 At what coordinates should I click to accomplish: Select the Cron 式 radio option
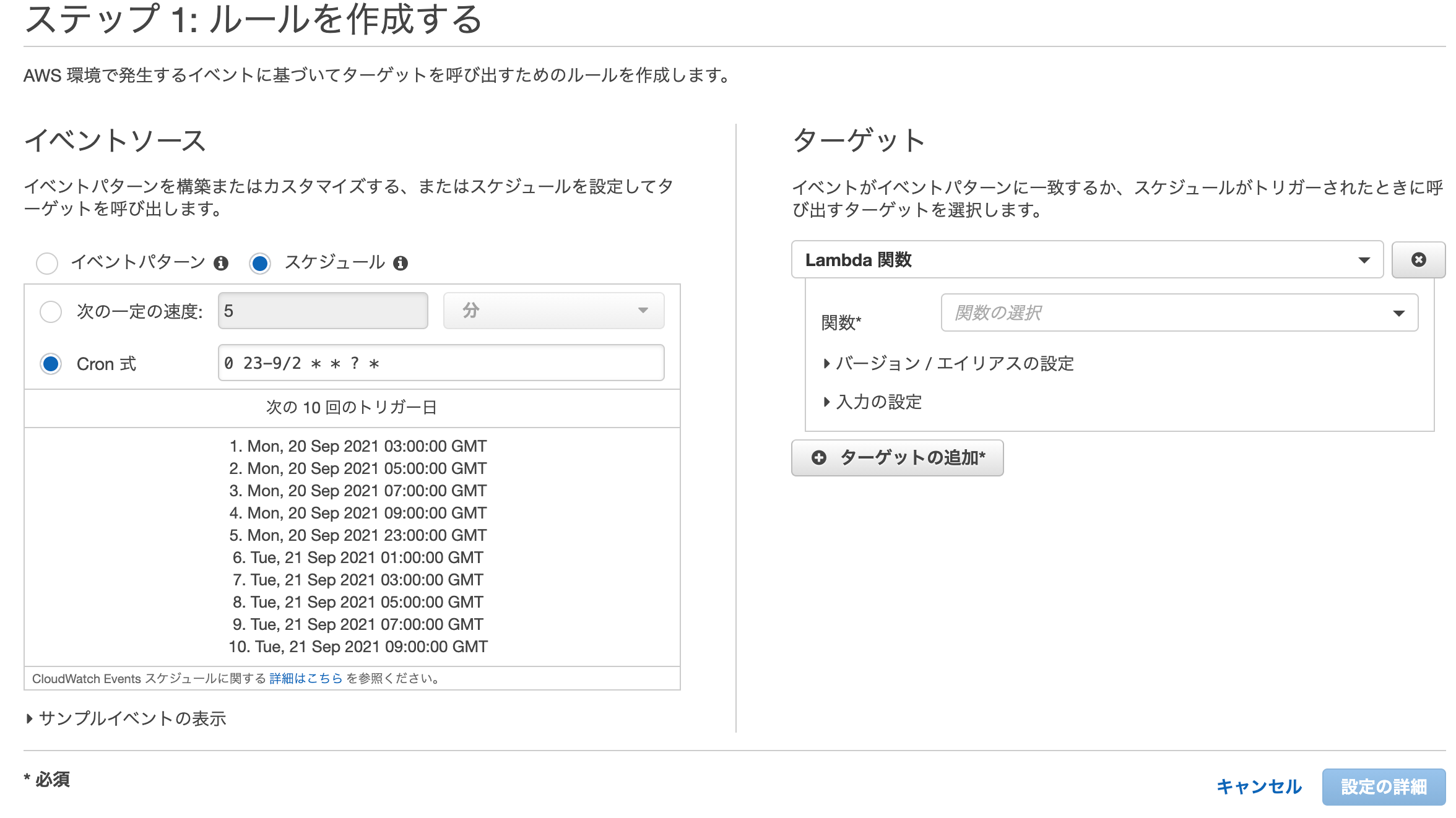(51, 364)
